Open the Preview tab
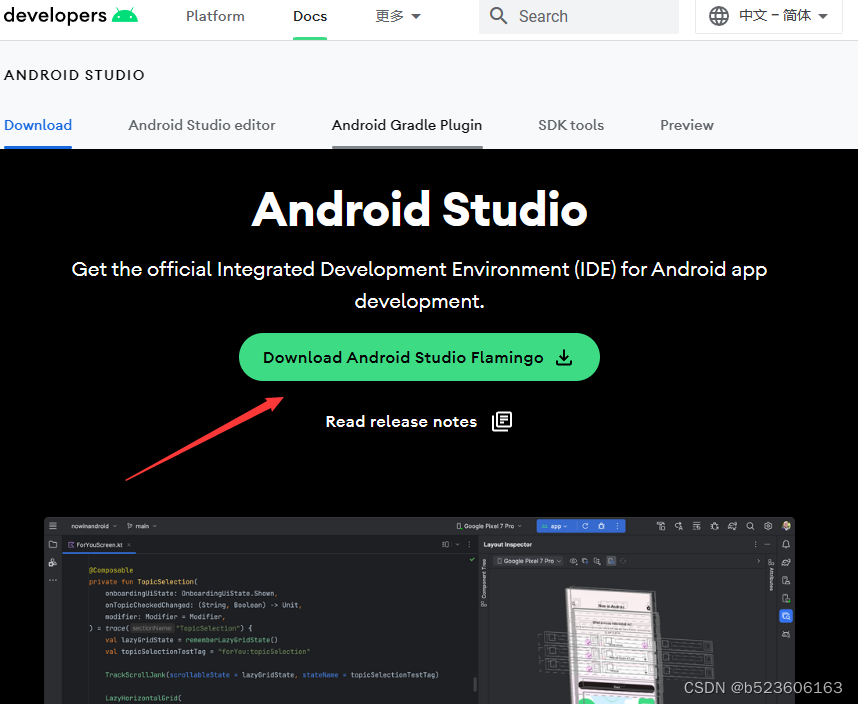Viewport: 858px width, 704px height. 687,125
